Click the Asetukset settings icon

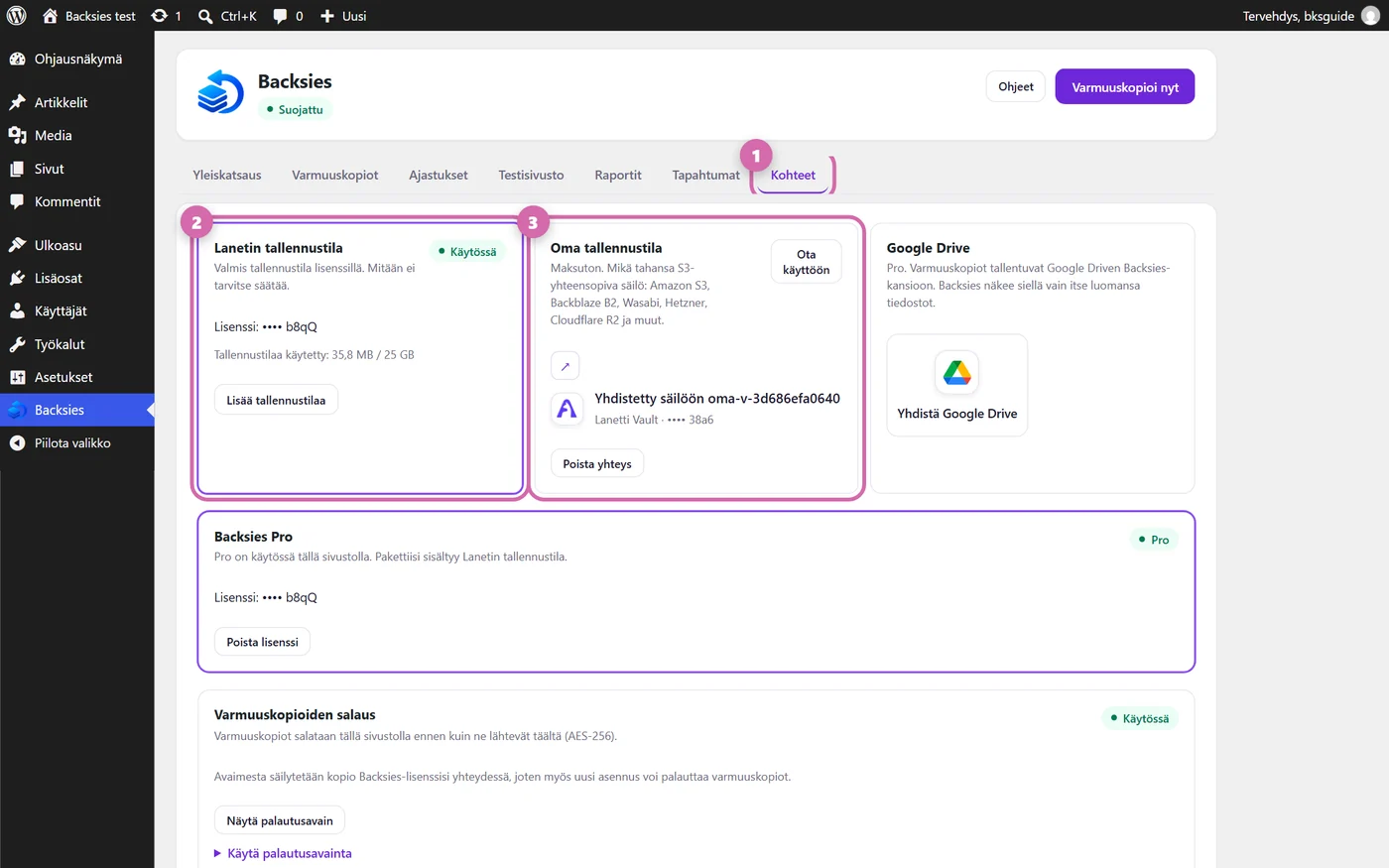click(17, 377)
